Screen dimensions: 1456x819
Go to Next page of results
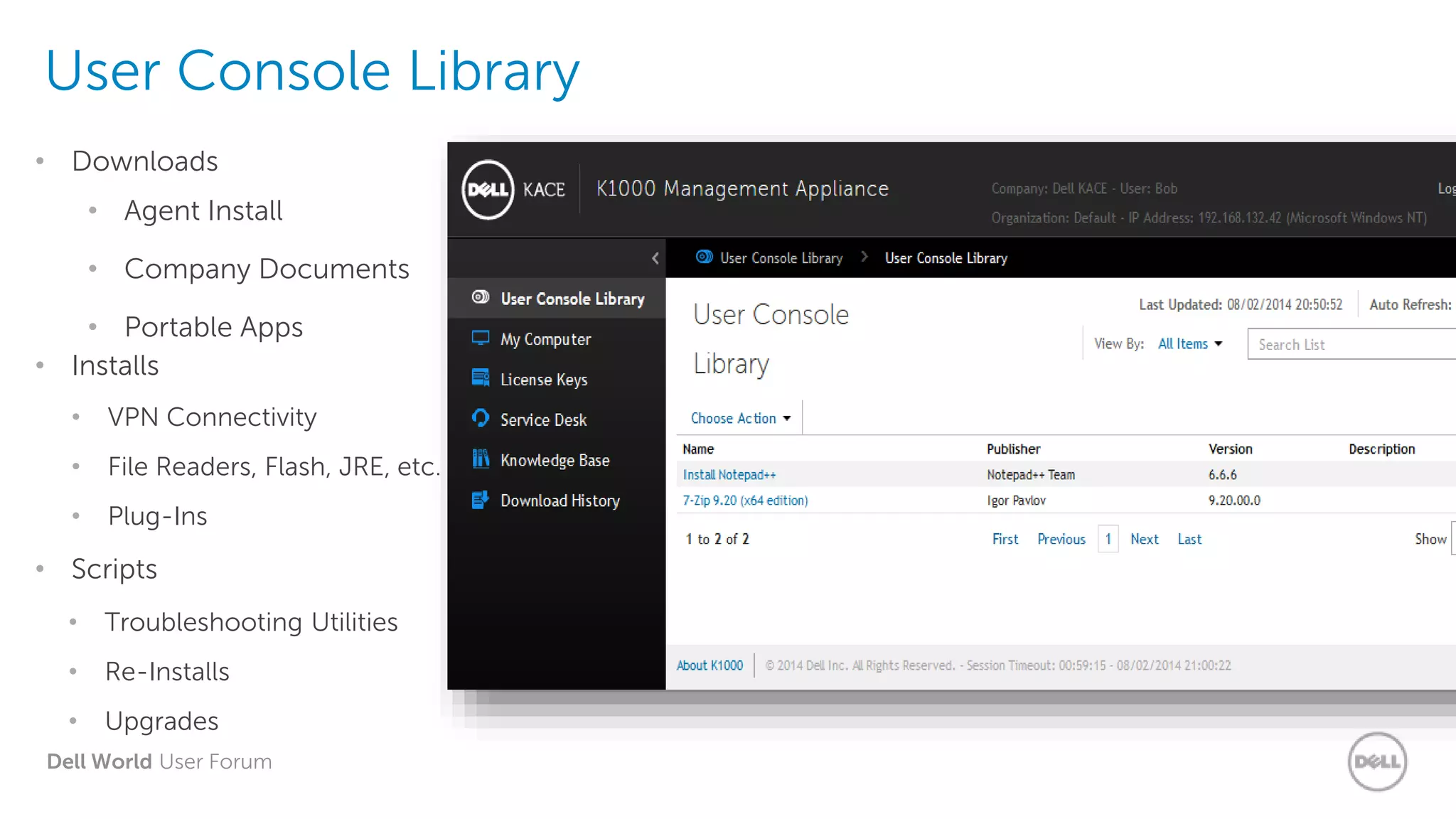[1145, 540]
